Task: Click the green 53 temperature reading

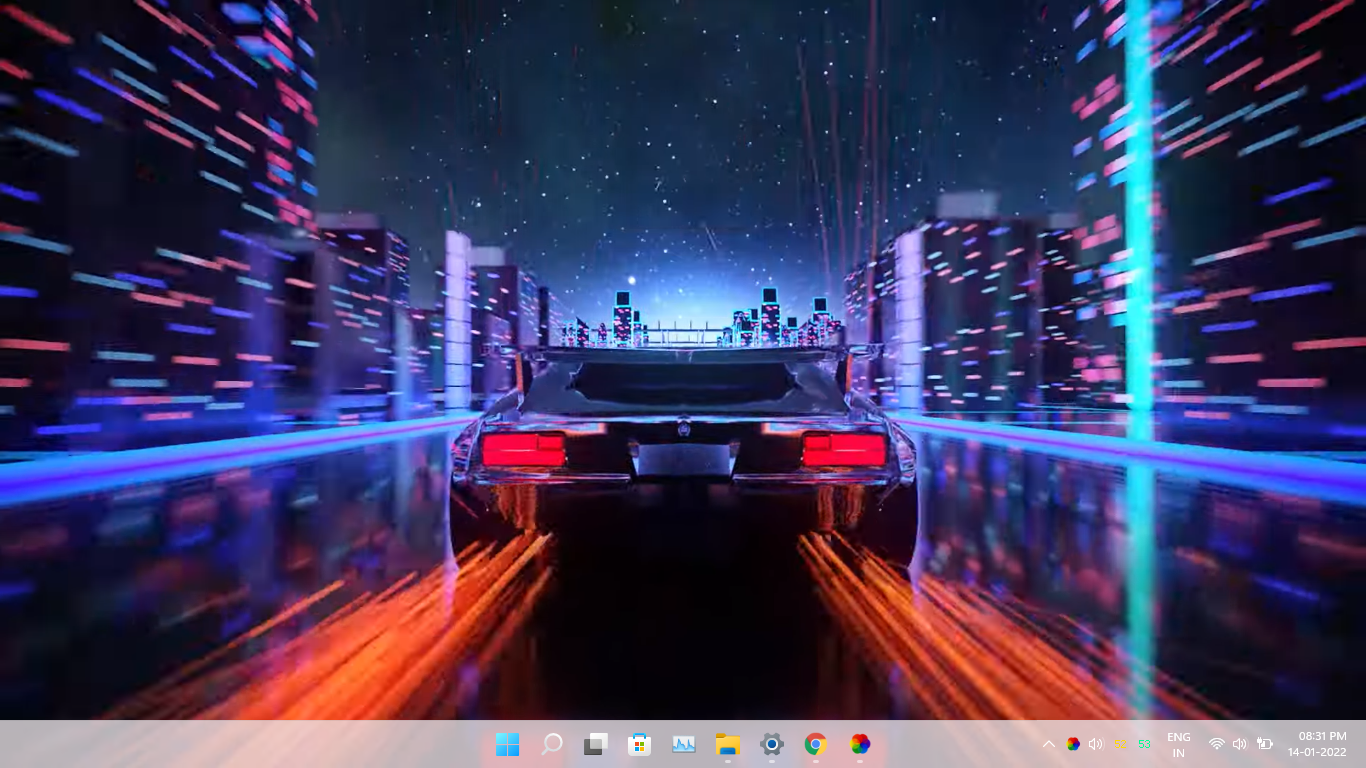Action: 1143,744
